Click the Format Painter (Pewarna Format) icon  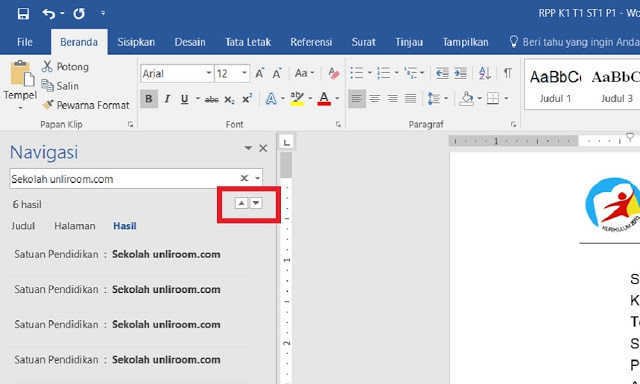(x=48, y=105)
